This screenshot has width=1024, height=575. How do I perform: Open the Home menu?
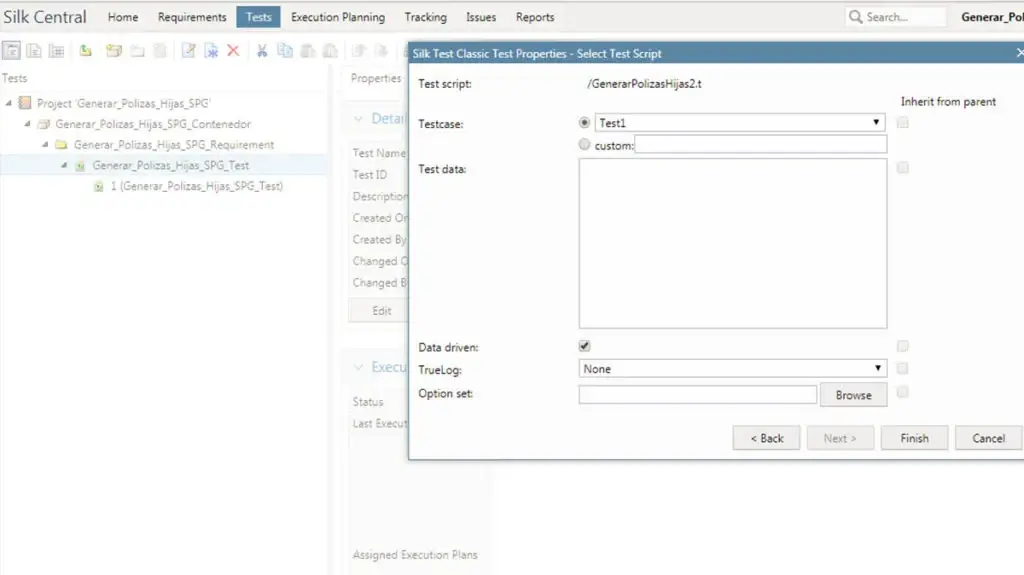[x=123, y=17]
